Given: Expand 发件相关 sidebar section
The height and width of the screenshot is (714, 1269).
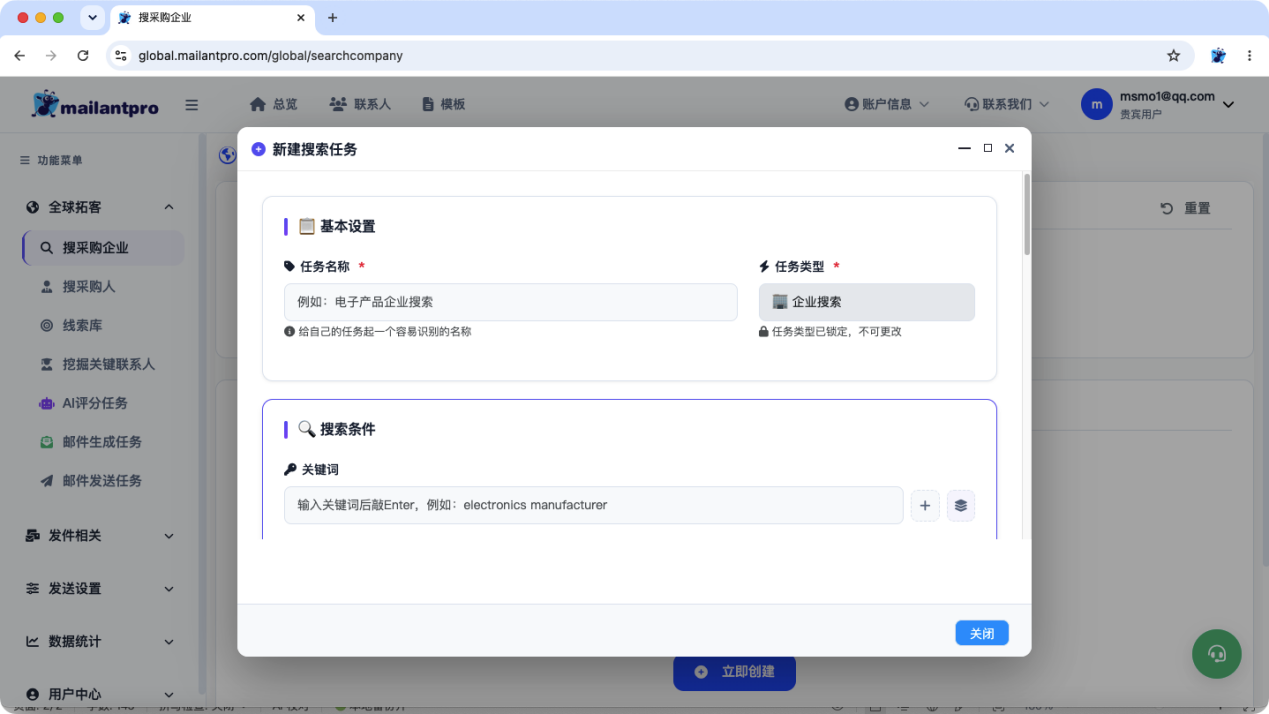Looking at the screenshot, I should [100, 536].
